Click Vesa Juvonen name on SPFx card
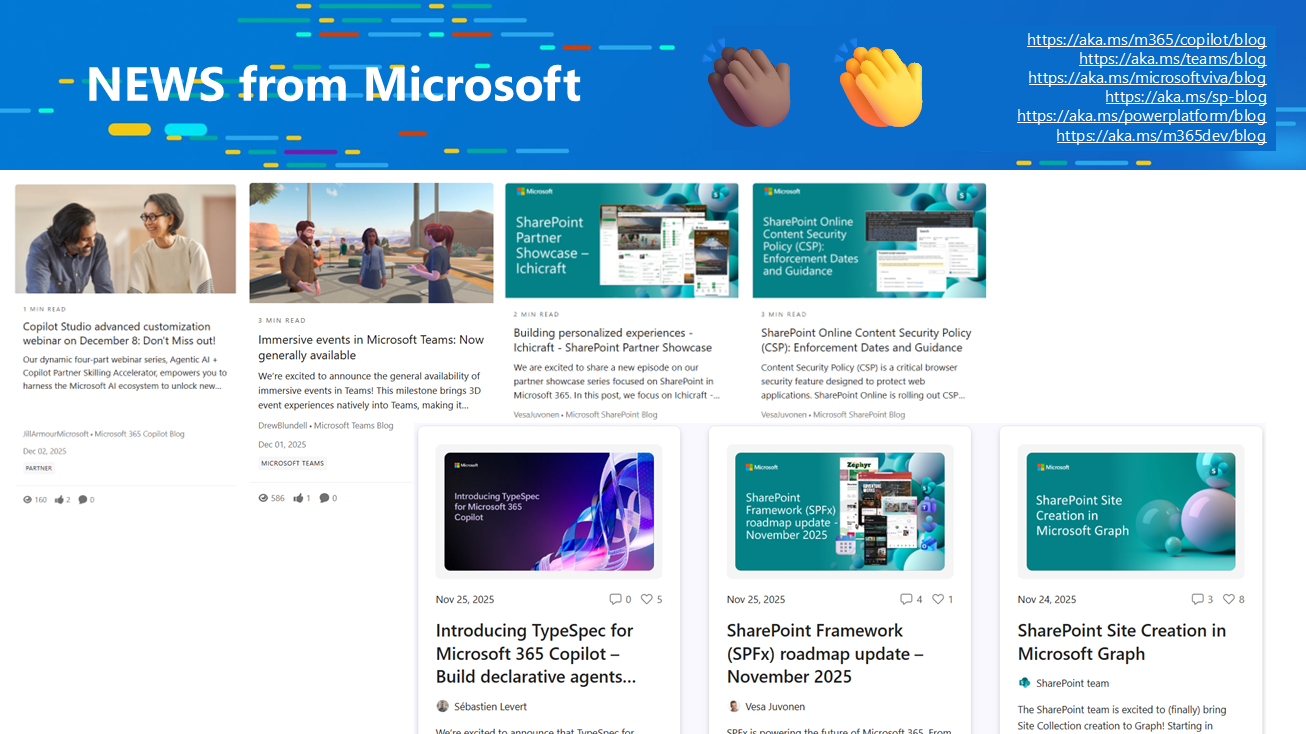This screenshot has width=1306, height=734. point(775,706)
